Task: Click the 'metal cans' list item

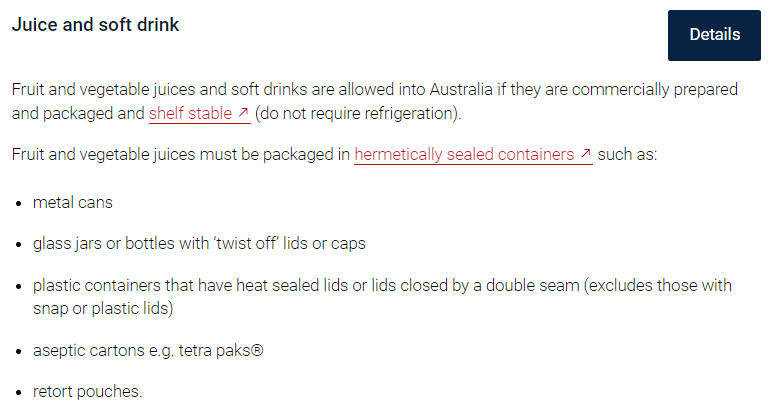Action: (73, 202)
